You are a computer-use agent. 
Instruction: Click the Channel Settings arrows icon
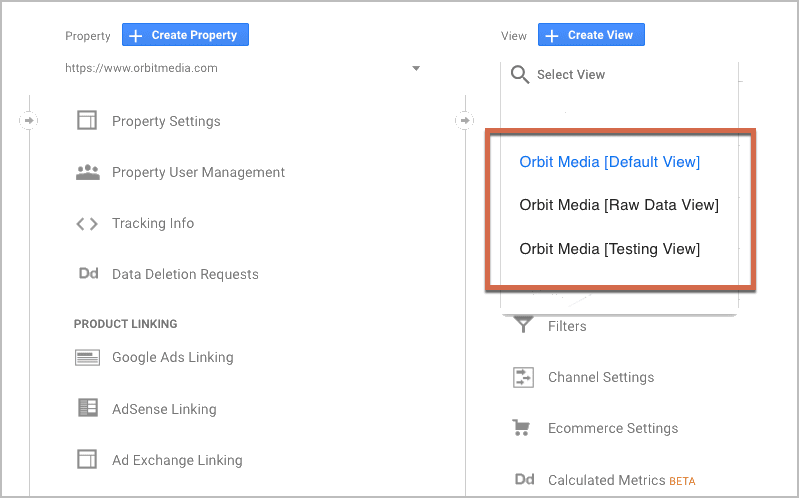[x=523, y=378]
